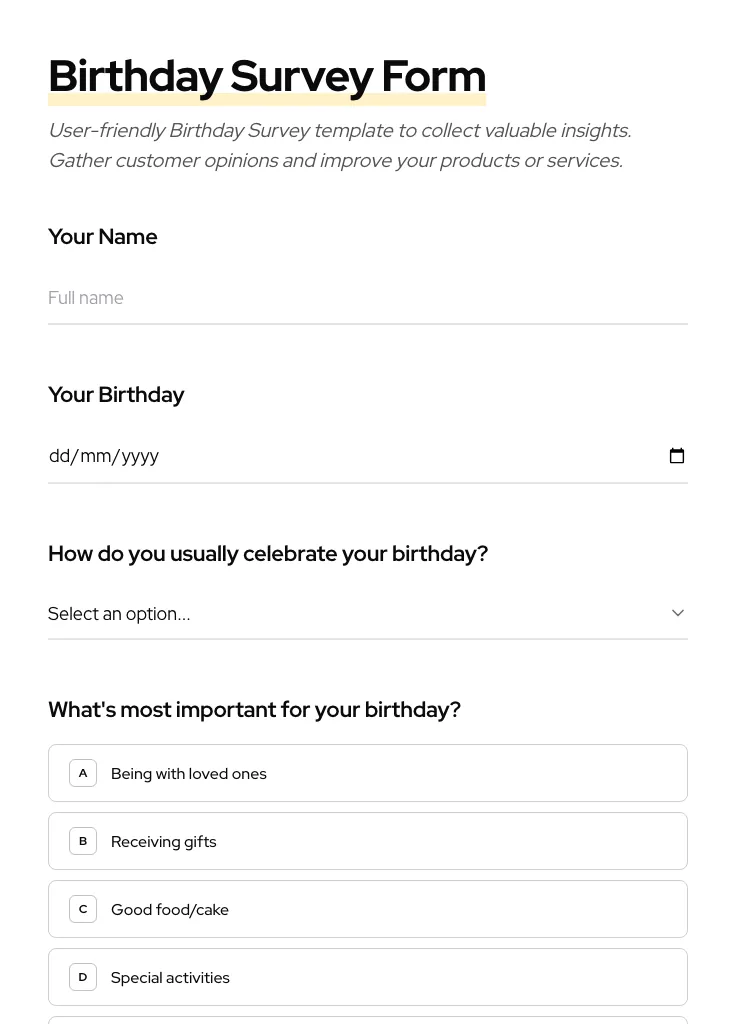Viewport: 736px width, 1024px height.
Task: Select "Being with loved ones" answer
Action: (x=368, y=773)
